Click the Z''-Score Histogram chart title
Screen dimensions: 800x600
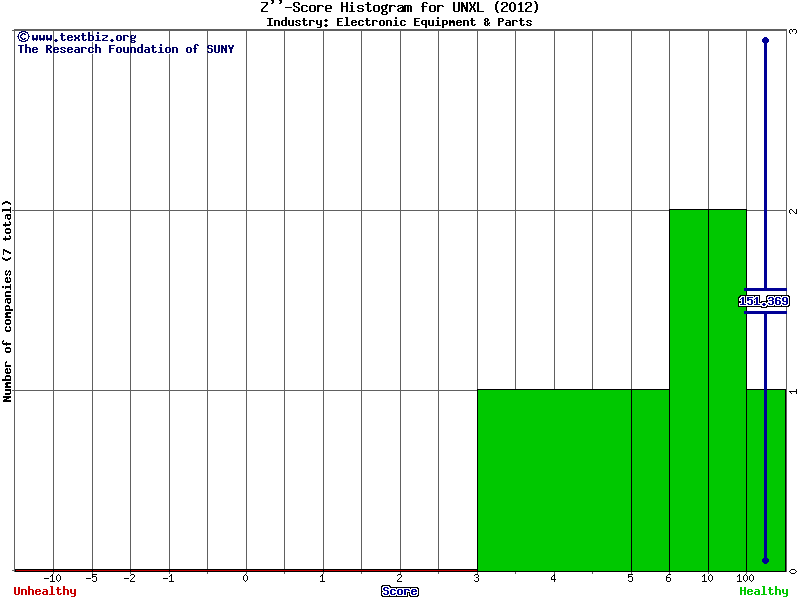399,8
